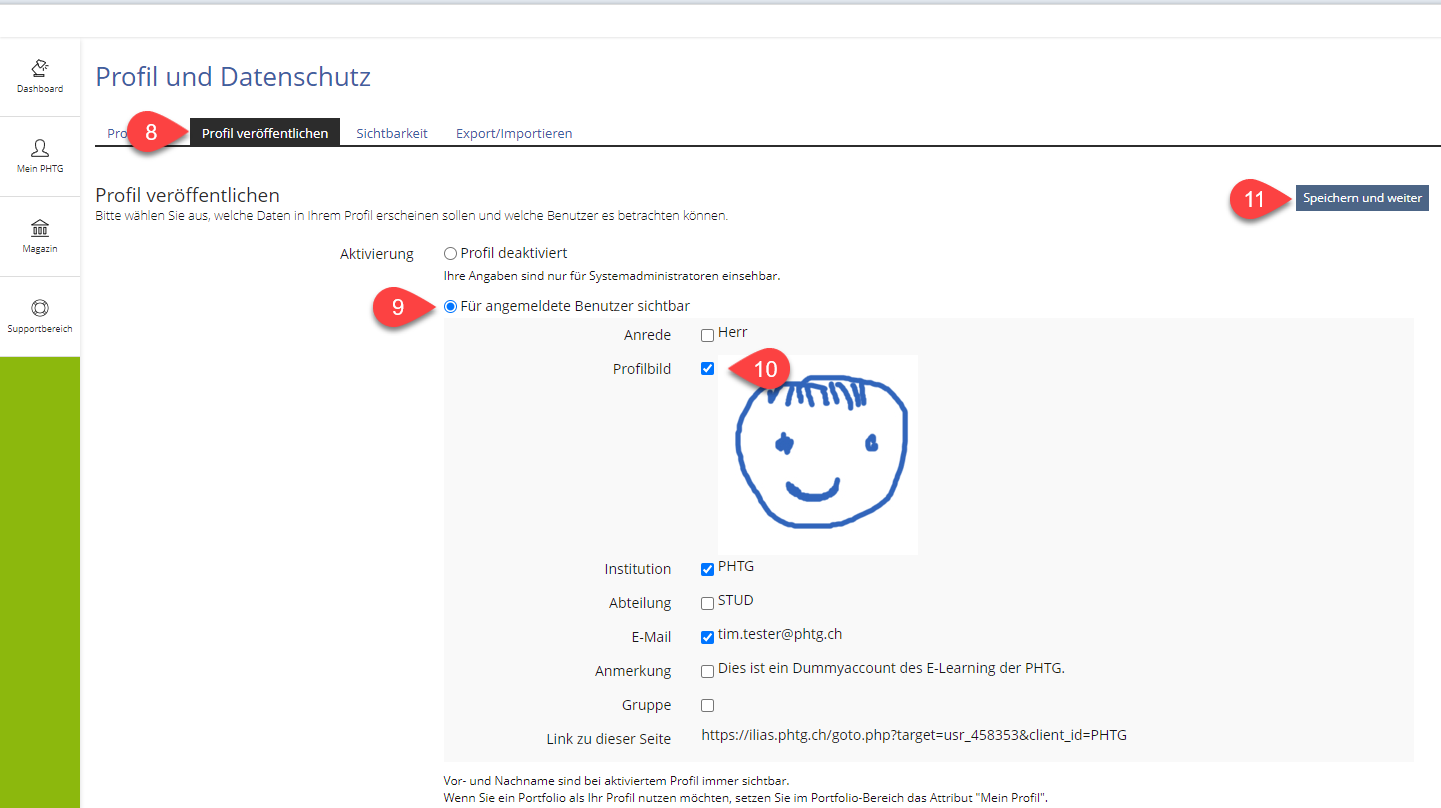Click the smiley profile picture thumbnail
Viewport: 1441px width, 808px height.
pos(818,455)
